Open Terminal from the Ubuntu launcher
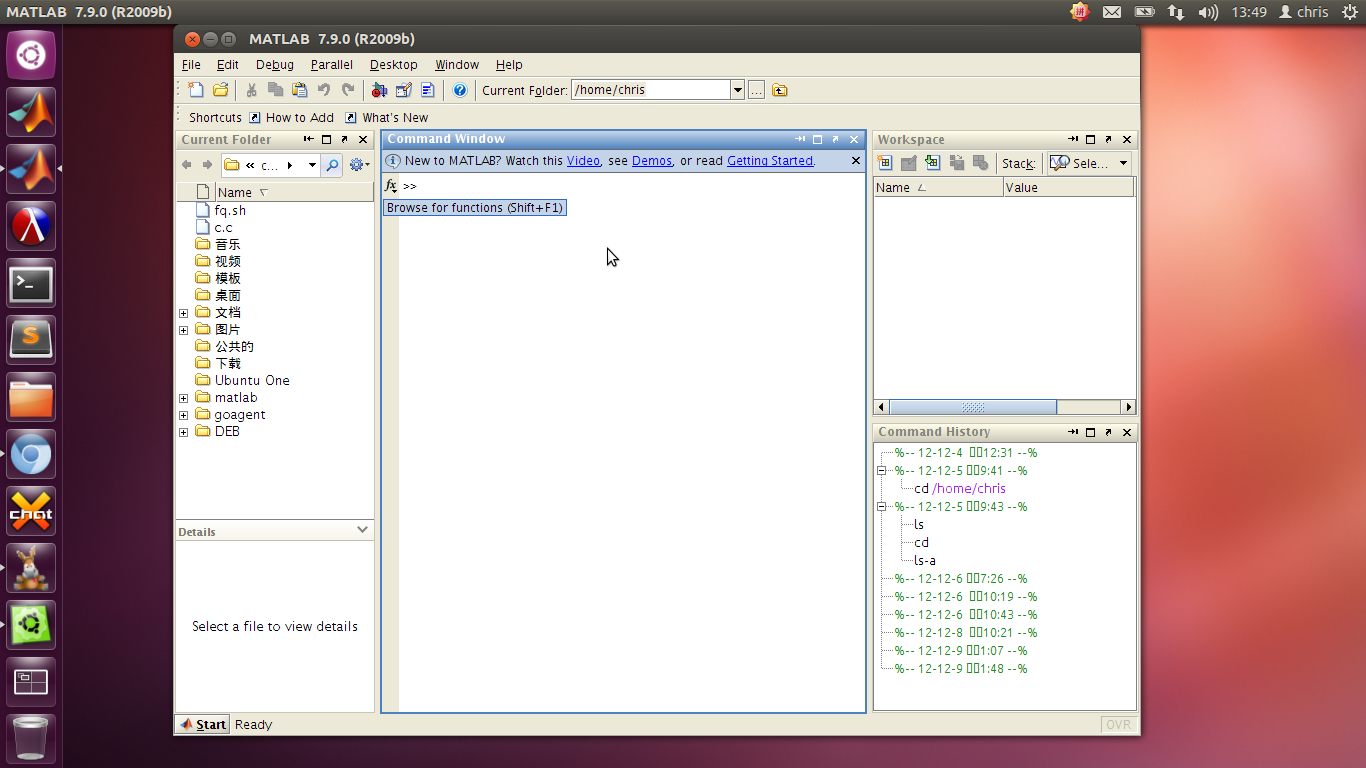Image resolution: width=1366 pixels, height=768 pixels. tap(31, 283)
